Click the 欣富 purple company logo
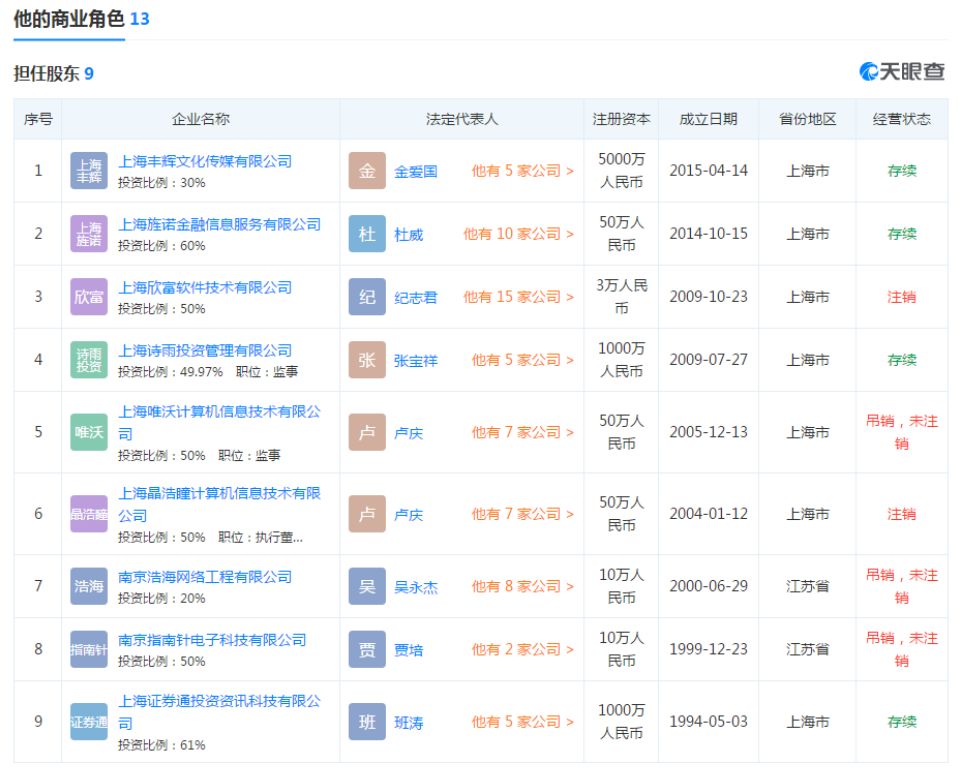 point(89,297)
